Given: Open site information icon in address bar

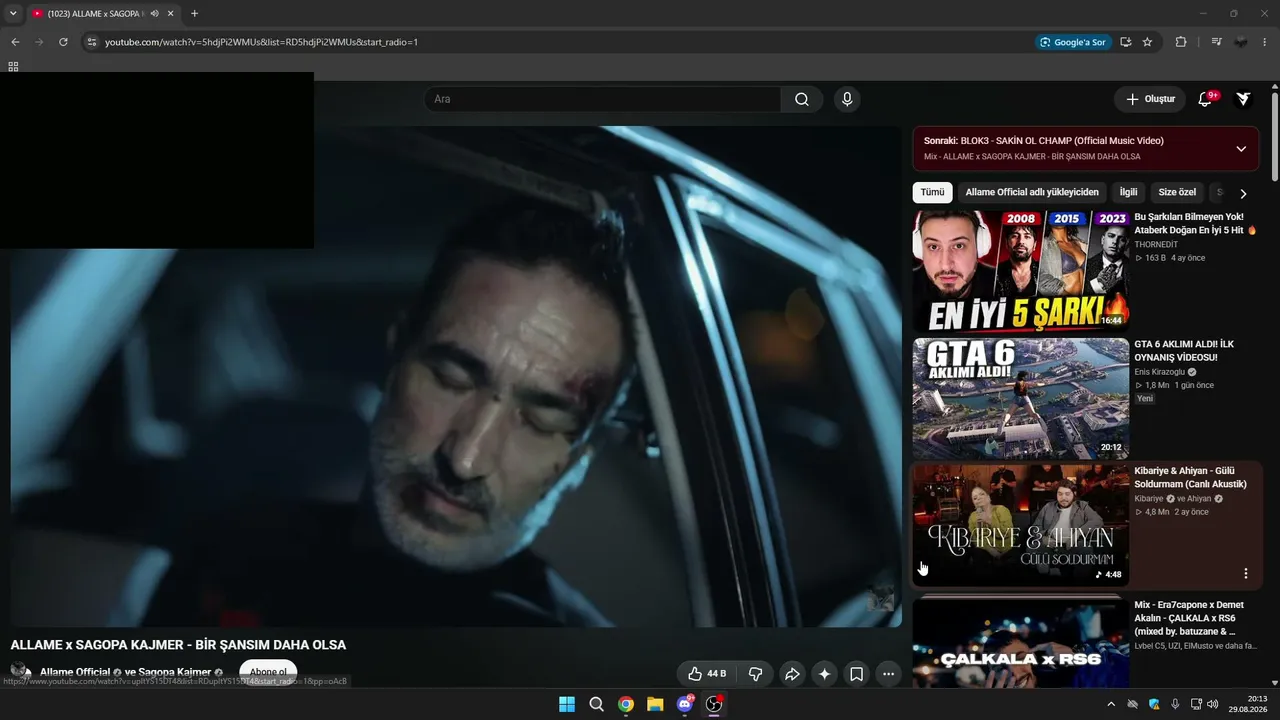Looking at the screenshot, I should click(x=92, y=42).
